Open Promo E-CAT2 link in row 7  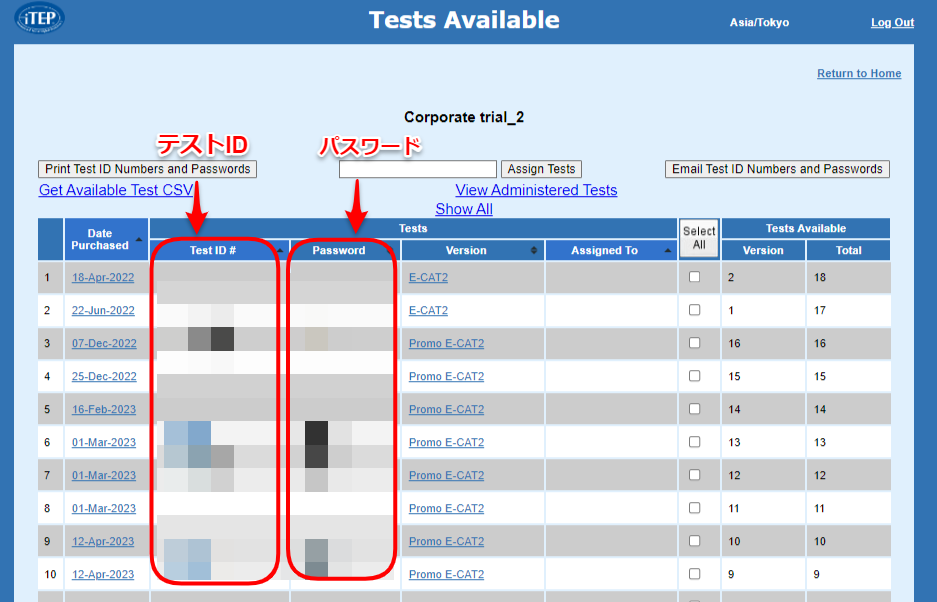[446, 475]
